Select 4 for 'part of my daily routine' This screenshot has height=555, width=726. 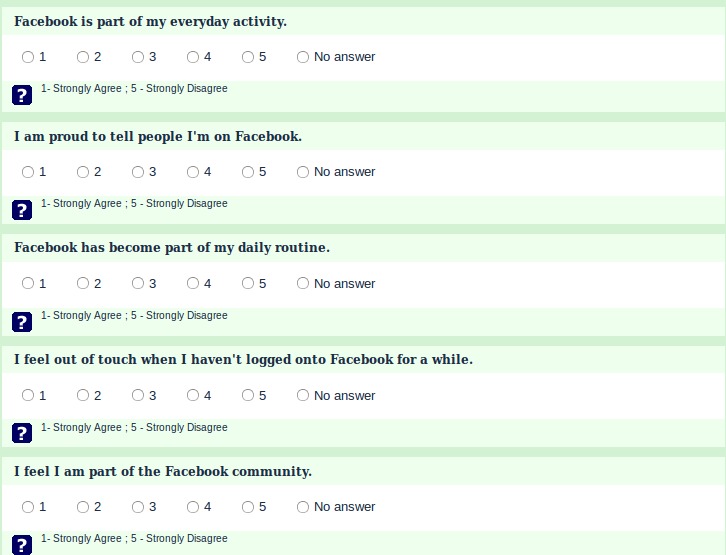193,284
